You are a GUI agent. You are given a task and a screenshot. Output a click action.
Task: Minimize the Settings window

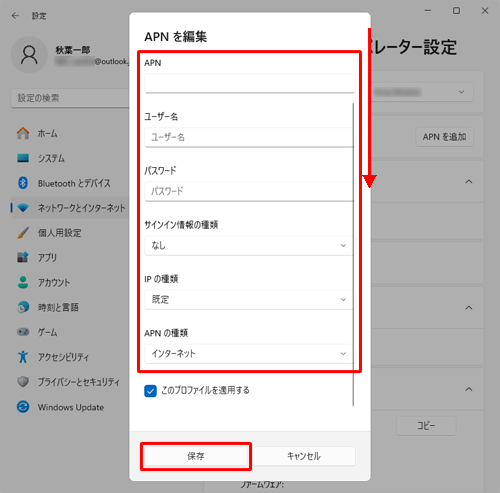tap(428, 11)
